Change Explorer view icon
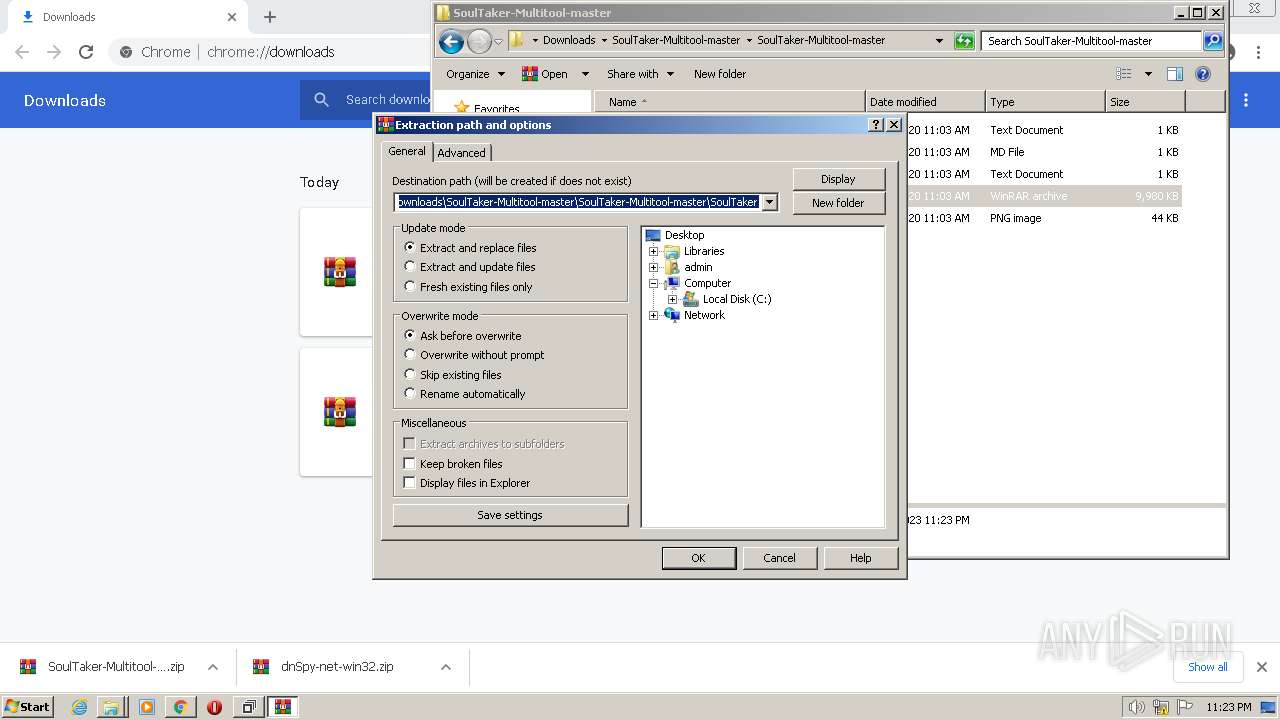This screenshot has height=720, width=1280. [1124, 74]
